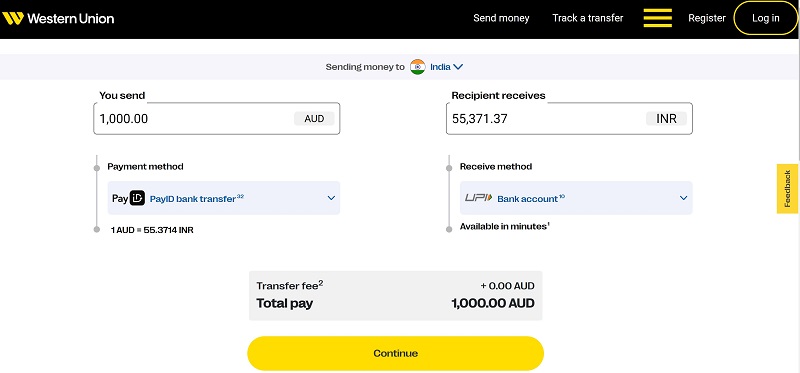Click the exchange rate 1 AUD = 55.3714 INR
Image resolution: width=800 pixels, height=373 pixels.
click(x=152, y=230)
